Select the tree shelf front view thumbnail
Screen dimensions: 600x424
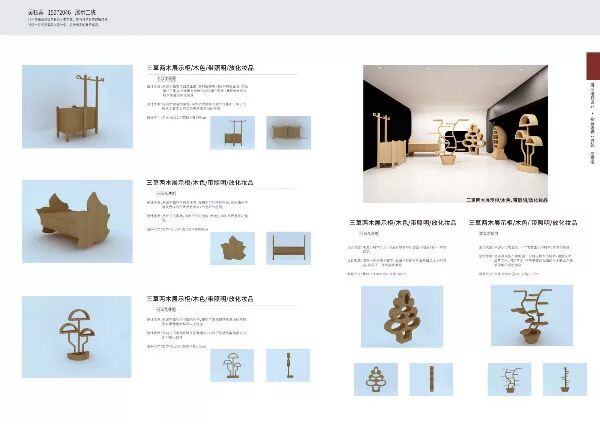pos(376,379)
